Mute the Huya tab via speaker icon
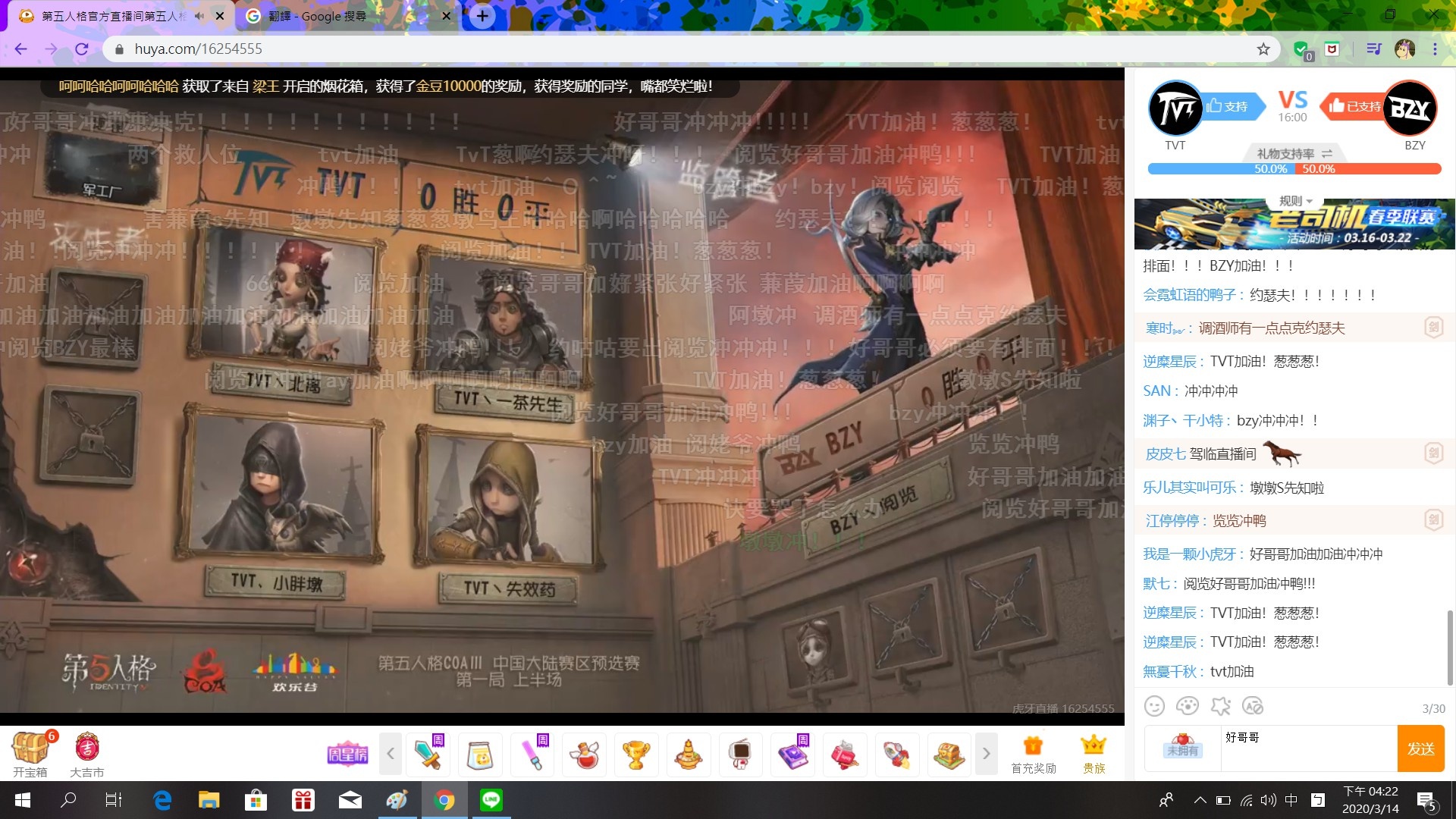Image resolution: width=1456 pixels, height=819 pixels. tap(199, 16)
